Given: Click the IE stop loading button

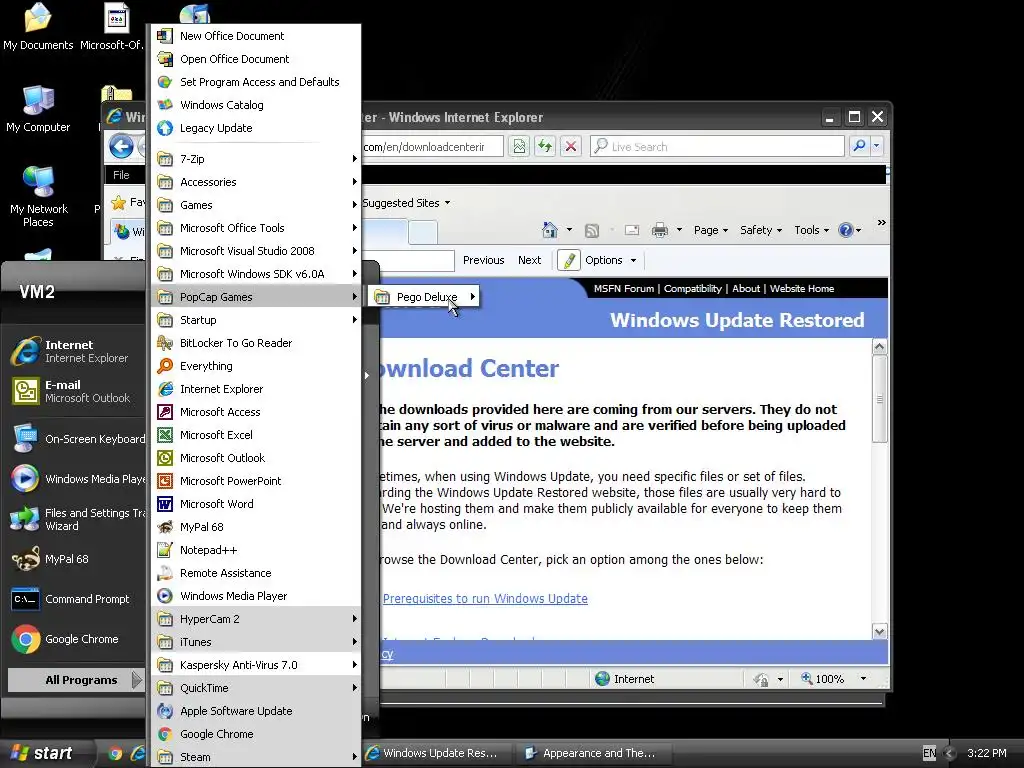Looking at the screenshot, I should point(571,146).
